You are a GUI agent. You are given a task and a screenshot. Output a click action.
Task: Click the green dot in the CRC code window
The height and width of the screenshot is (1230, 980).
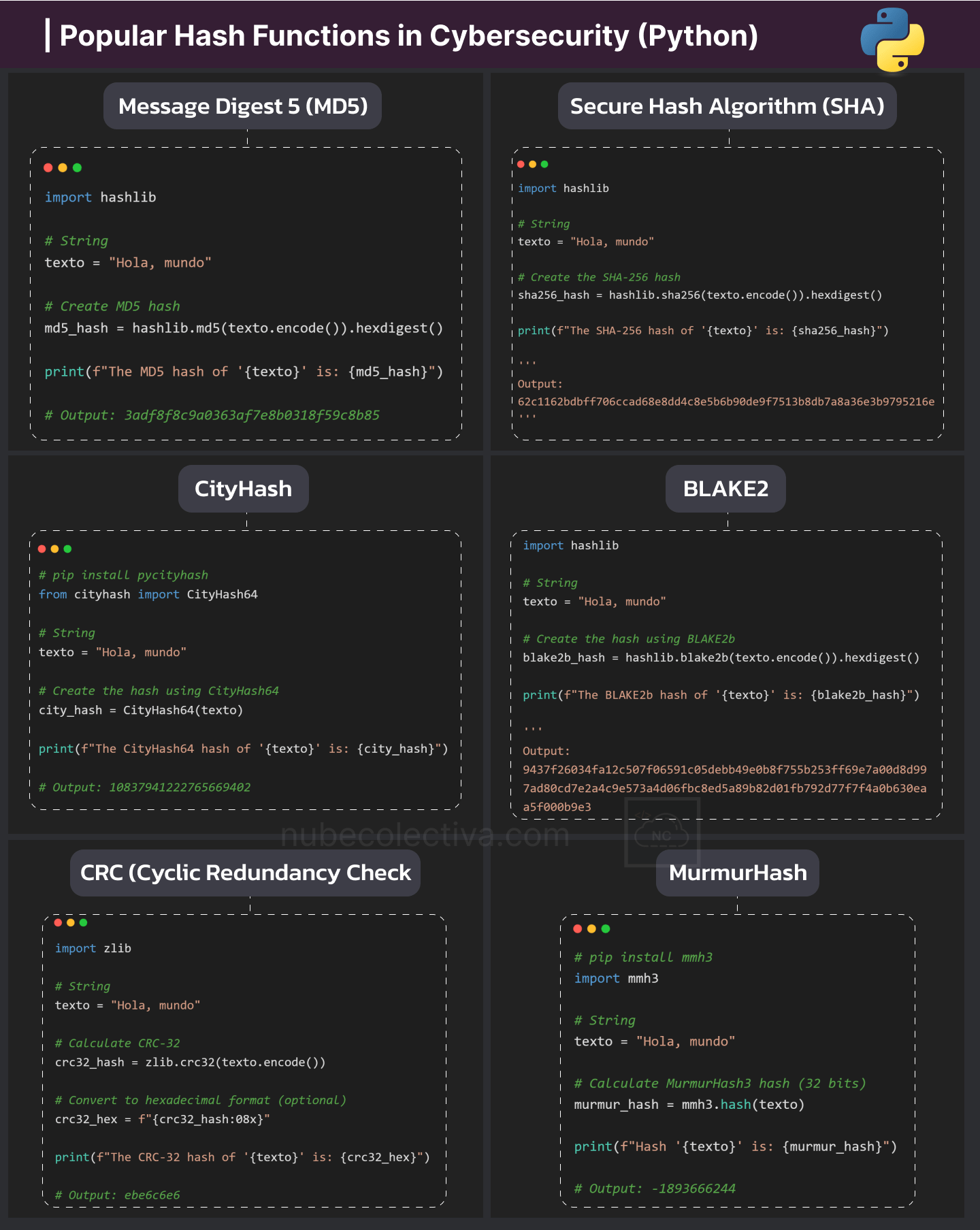point(83,922)
